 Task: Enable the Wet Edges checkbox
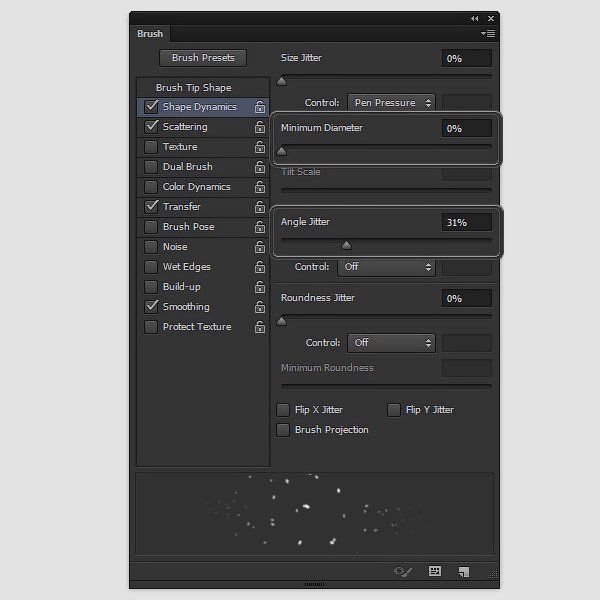pos(151,267)
